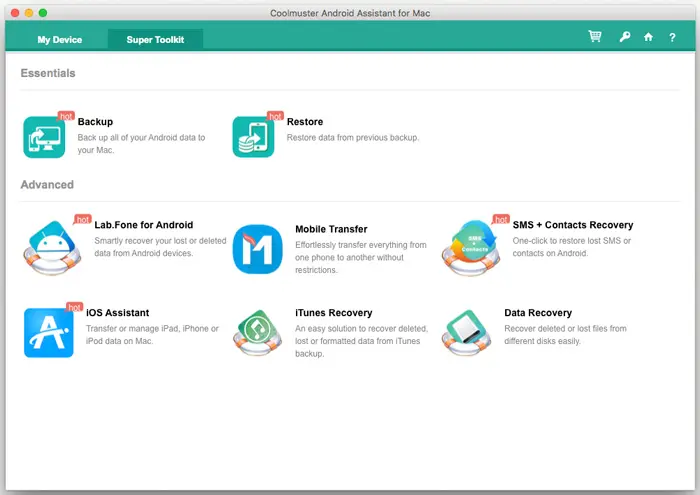This screenshot has height=495, width=700.
Task: Click the Backup title link
Action: 95,122
